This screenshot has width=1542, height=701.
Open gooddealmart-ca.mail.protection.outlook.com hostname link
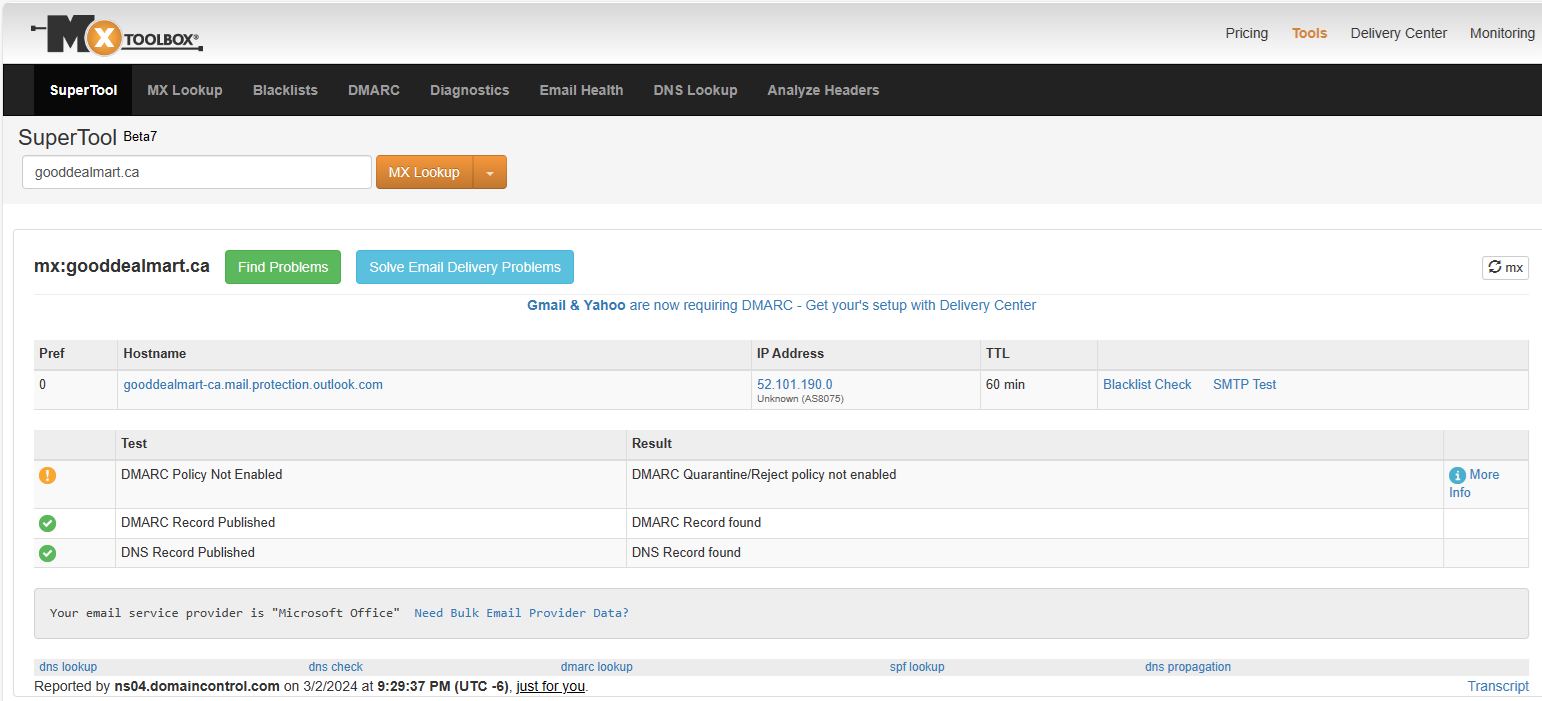click(x=253, y=384)
